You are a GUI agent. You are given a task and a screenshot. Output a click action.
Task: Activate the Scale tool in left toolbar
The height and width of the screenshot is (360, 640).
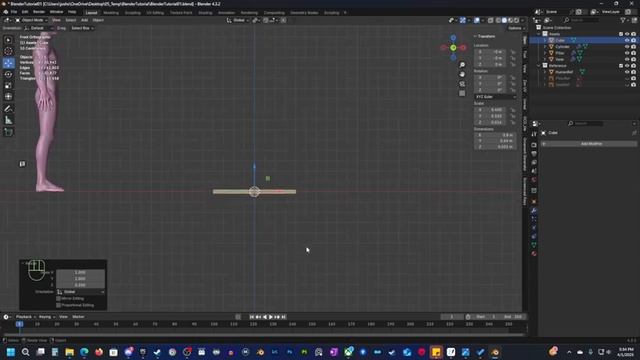pyautogui.click(x=8, y=86)
